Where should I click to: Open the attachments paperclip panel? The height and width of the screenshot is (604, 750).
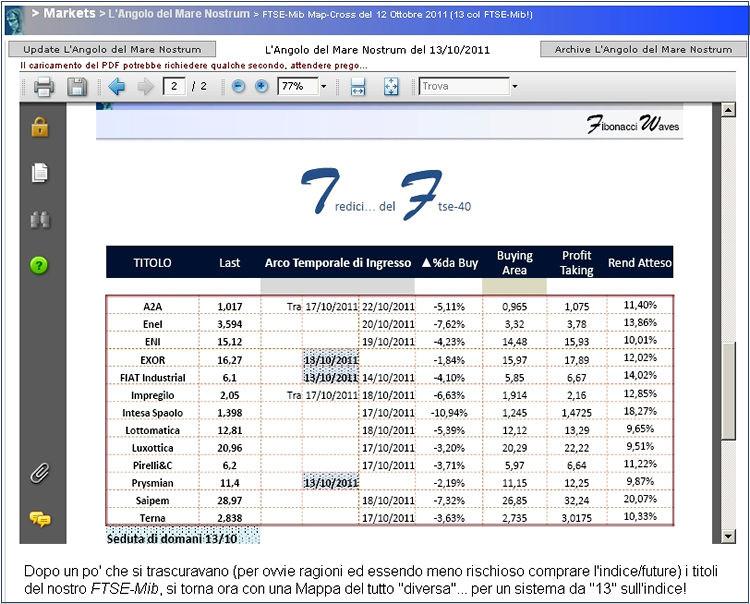(40, 473)
